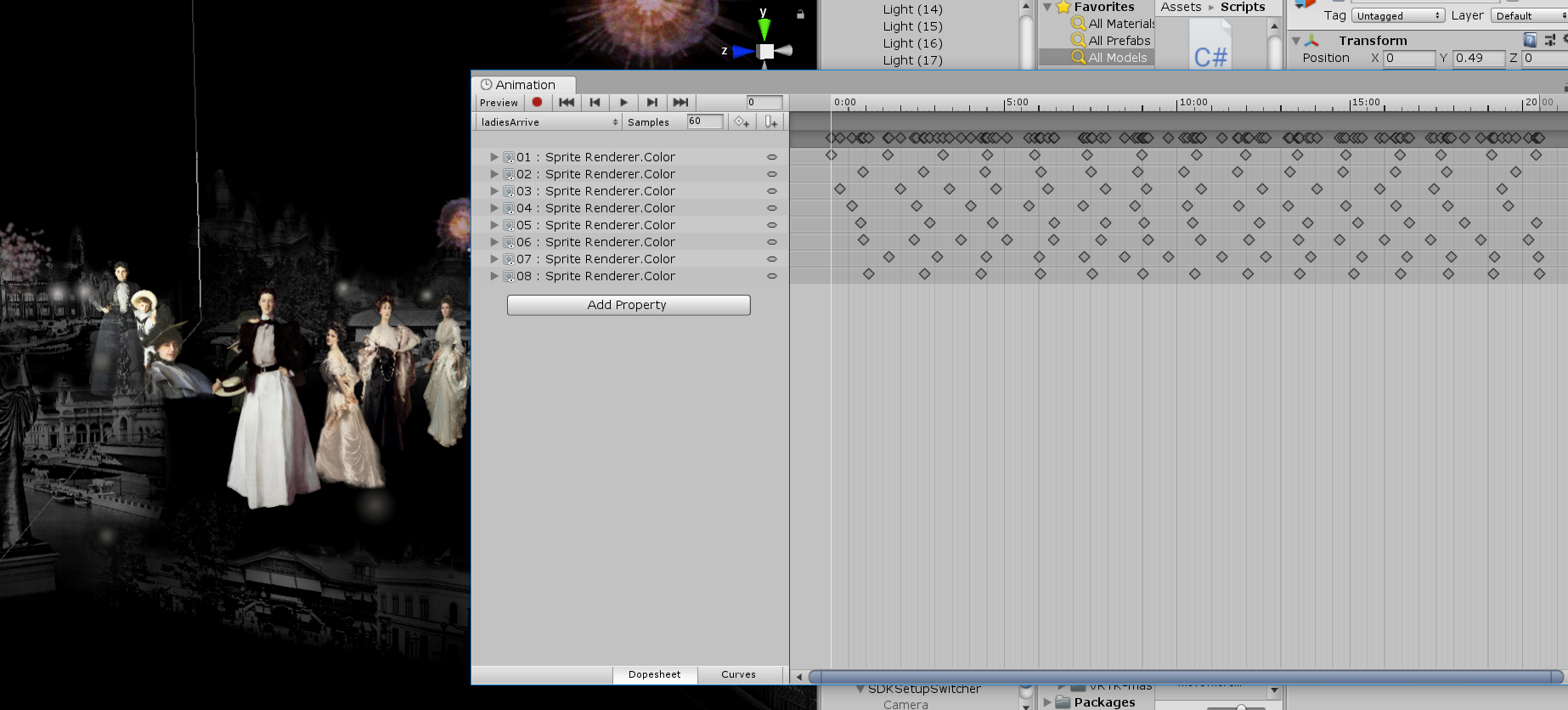Select first keyframe of row 01
Image resolution: width=1568 pixels, height=710 pixels.
tap(832, 155)
